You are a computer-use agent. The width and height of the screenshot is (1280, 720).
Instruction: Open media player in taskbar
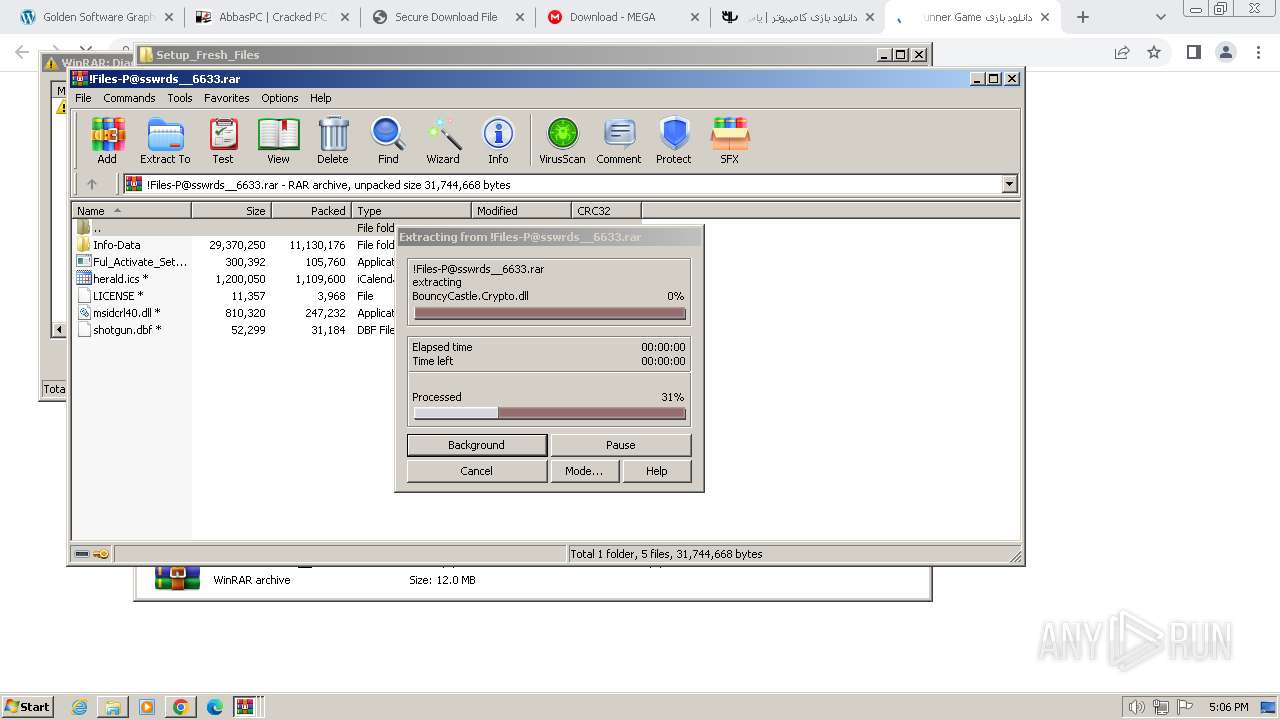pos(147,707)
